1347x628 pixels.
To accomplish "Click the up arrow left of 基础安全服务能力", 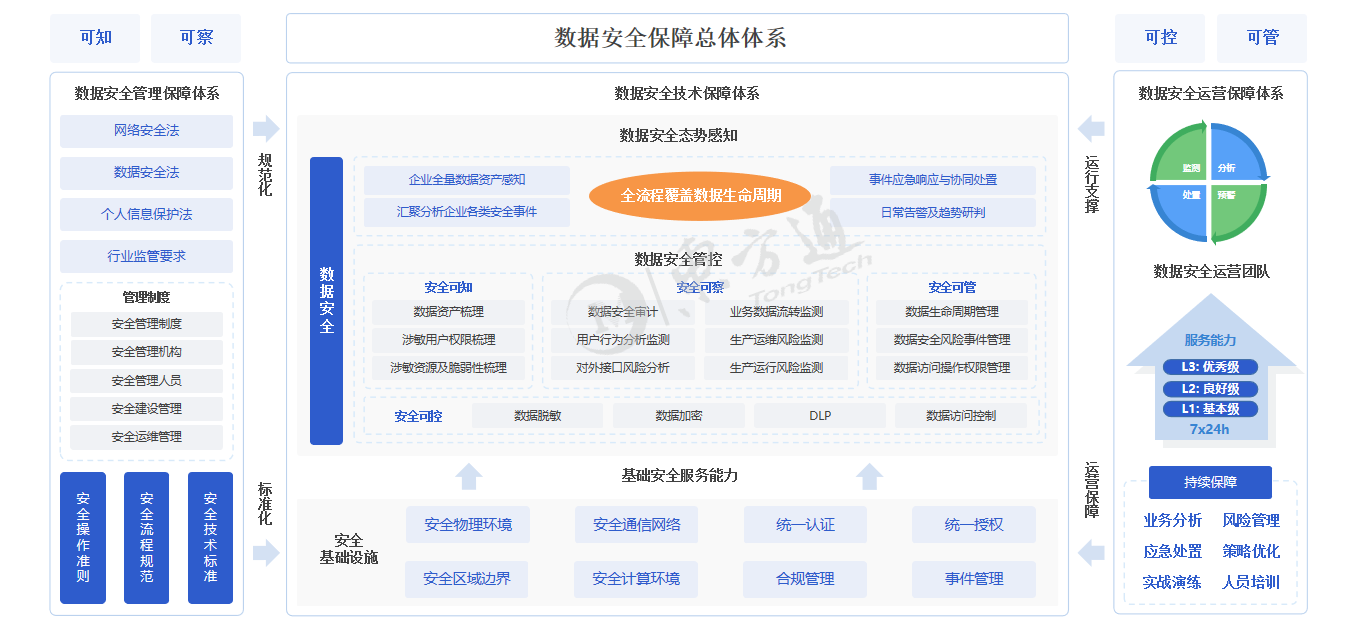I will coord(469,476).
